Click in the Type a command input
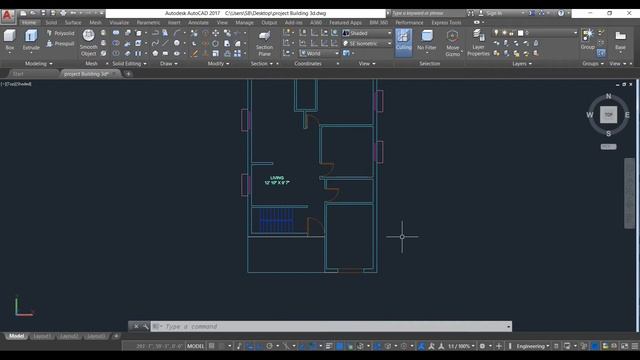640x360 pixels. [x=331, y=327]
